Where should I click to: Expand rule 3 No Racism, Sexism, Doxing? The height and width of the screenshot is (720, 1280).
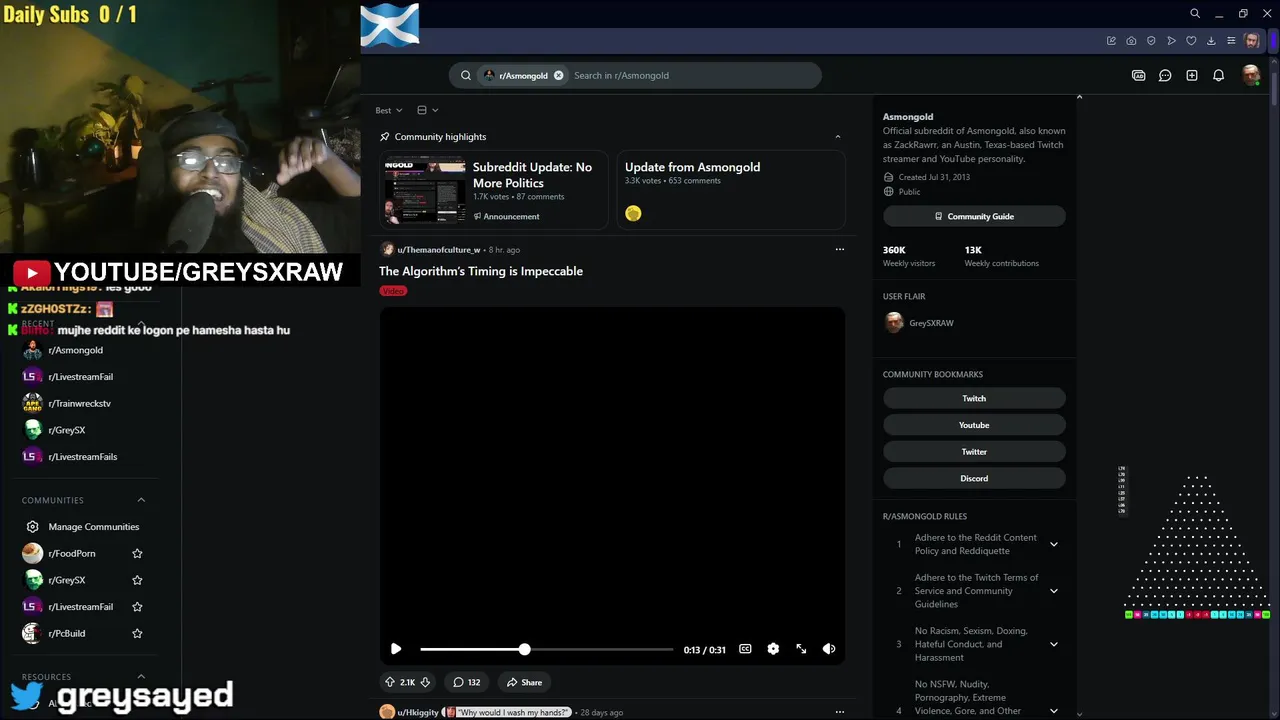[1054, 644]
